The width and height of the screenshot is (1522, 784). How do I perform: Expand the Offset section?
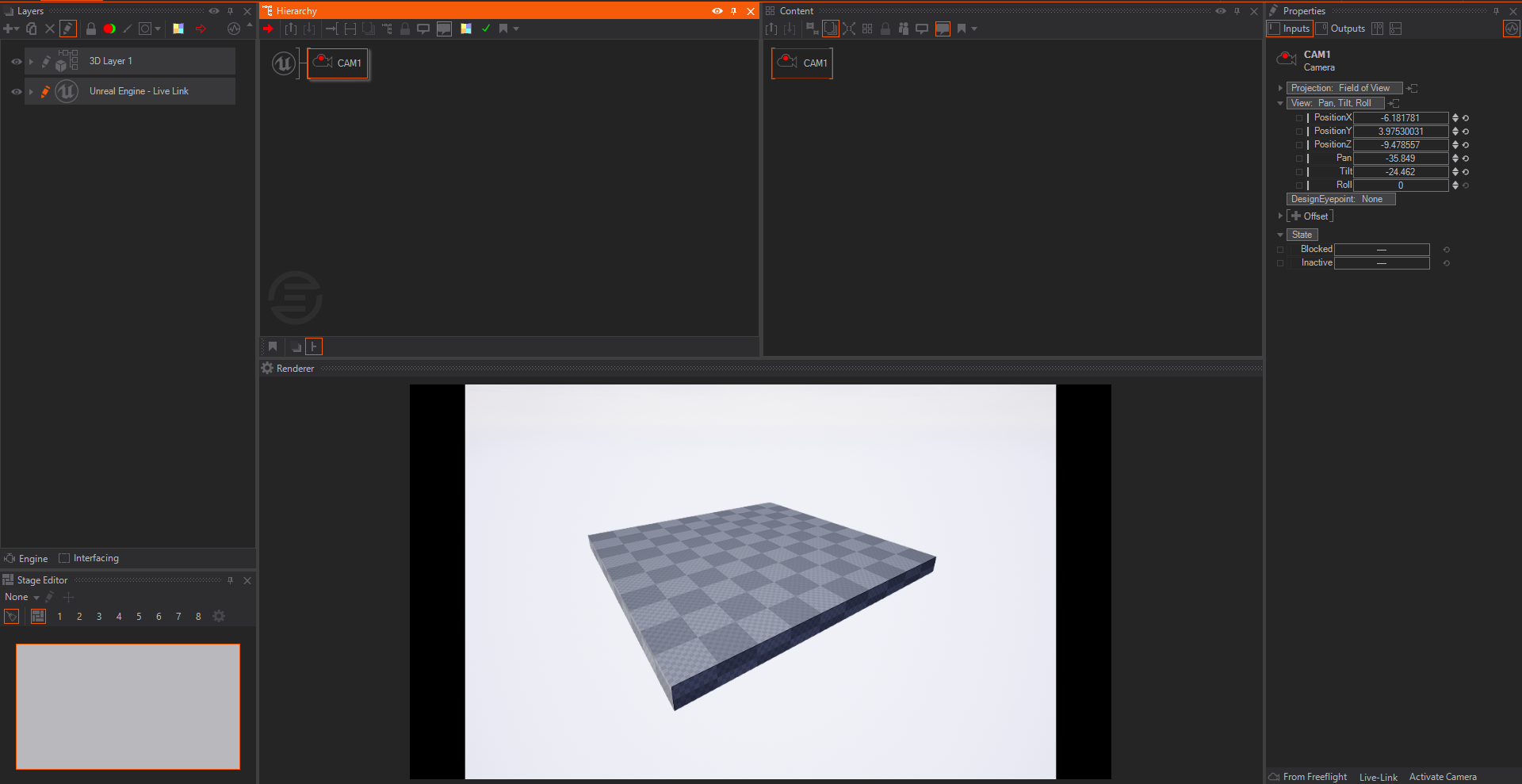1280,216
